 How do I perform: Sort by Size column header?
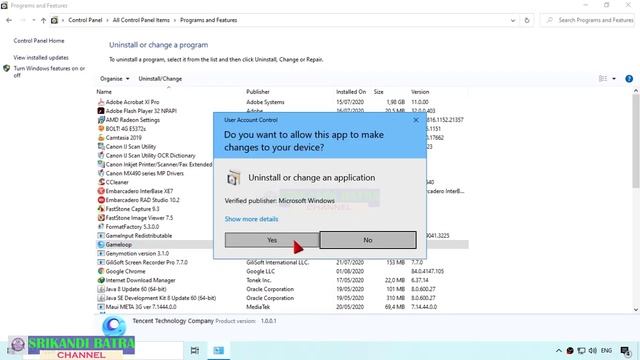pos(378,92)
